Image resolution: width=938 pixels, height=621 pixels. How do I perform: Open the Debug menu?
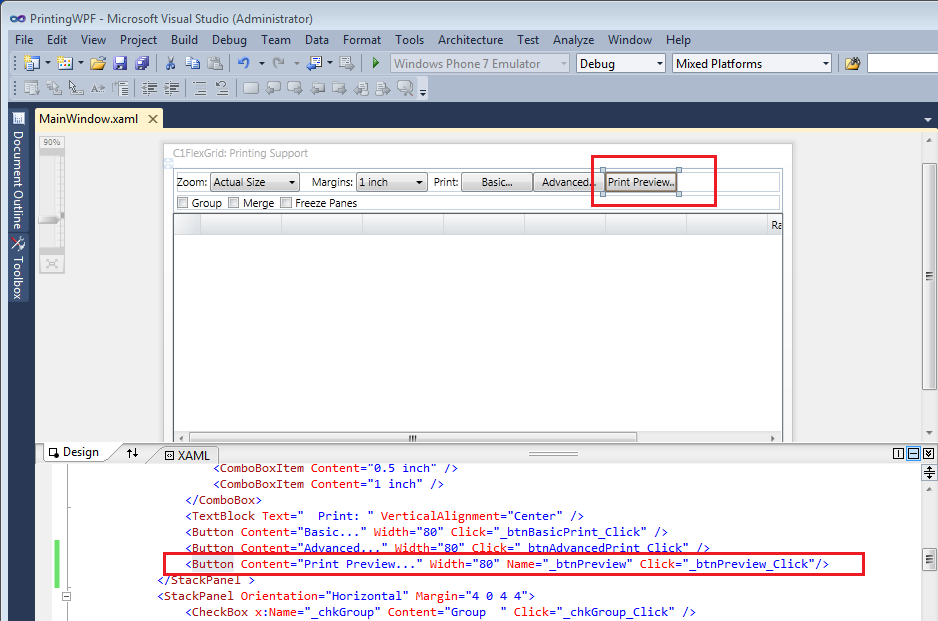pyautogui.click(x=229, y=40)
